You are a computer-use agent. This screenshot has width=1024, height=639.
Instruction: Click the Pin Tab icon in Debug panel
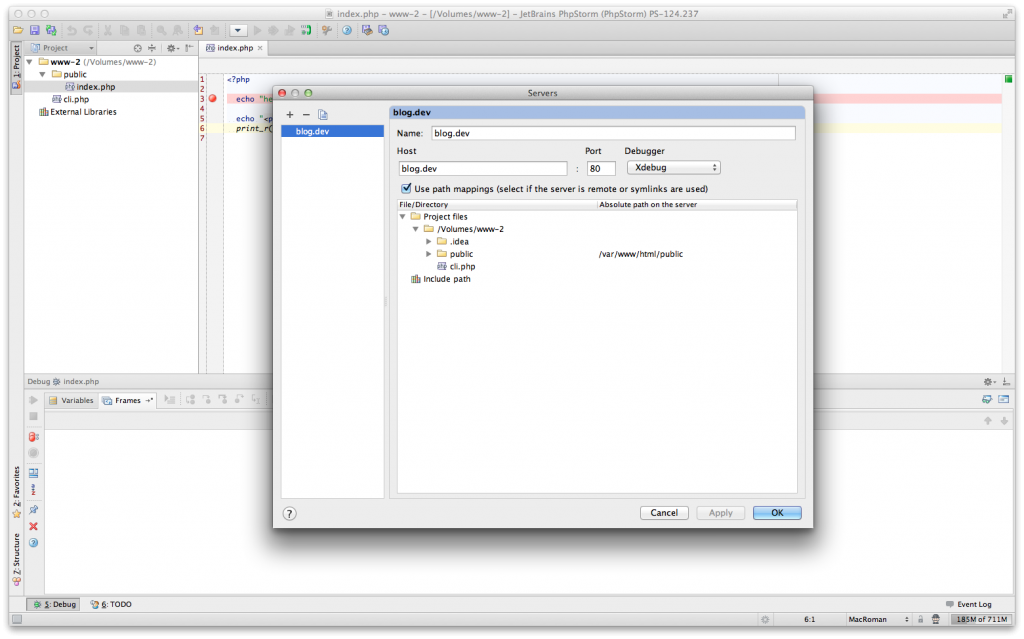(x=33, y=510)
